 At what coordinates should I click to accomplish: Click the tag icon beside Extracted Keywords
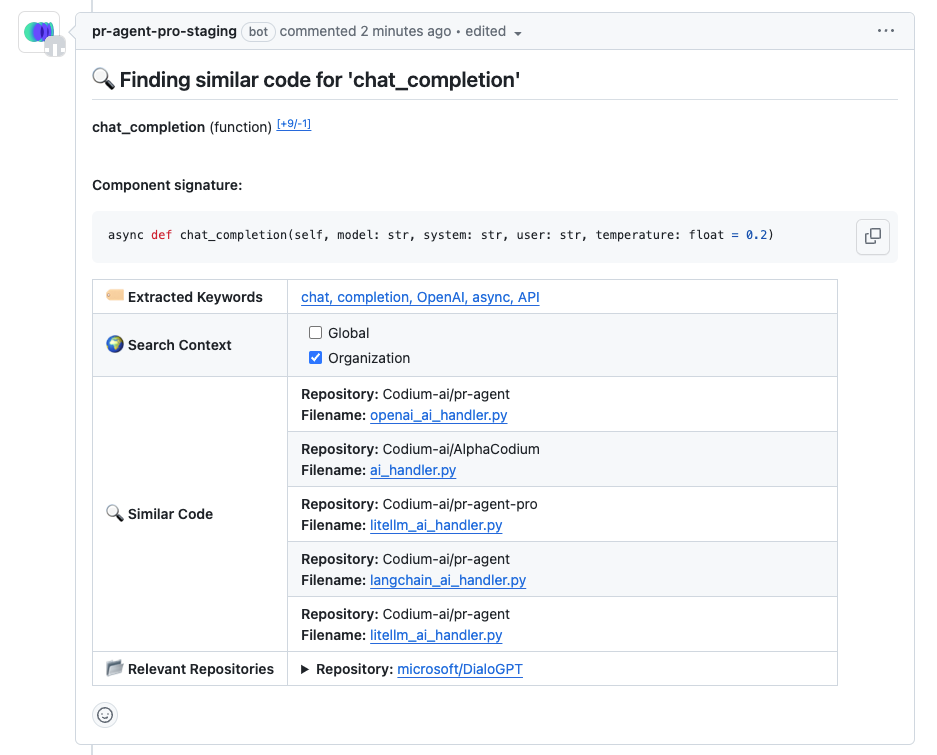pyautogui.click(x=115, y=297)
